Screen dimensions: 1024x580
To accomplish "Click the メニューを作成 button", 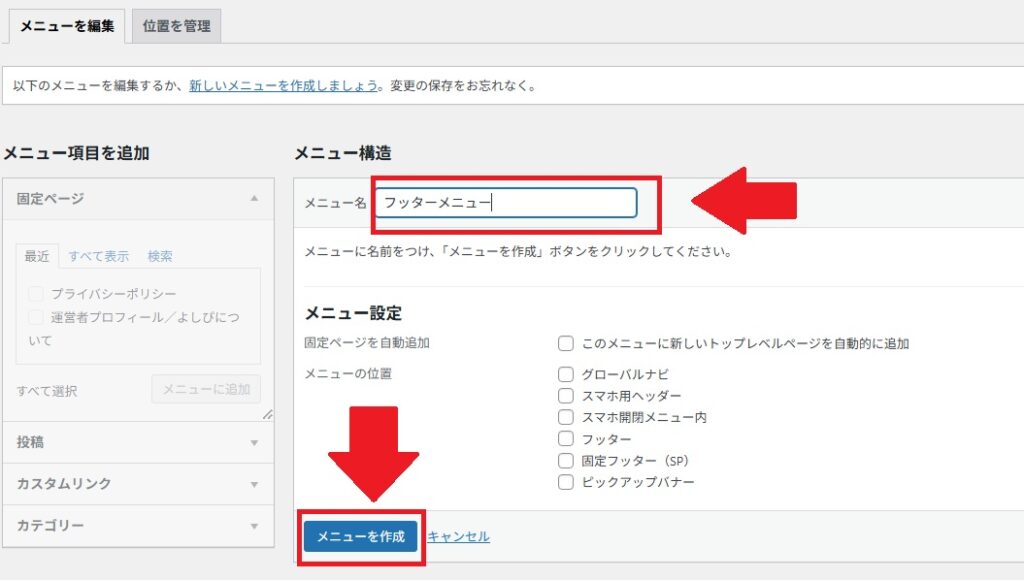I will tap(360, 536).
